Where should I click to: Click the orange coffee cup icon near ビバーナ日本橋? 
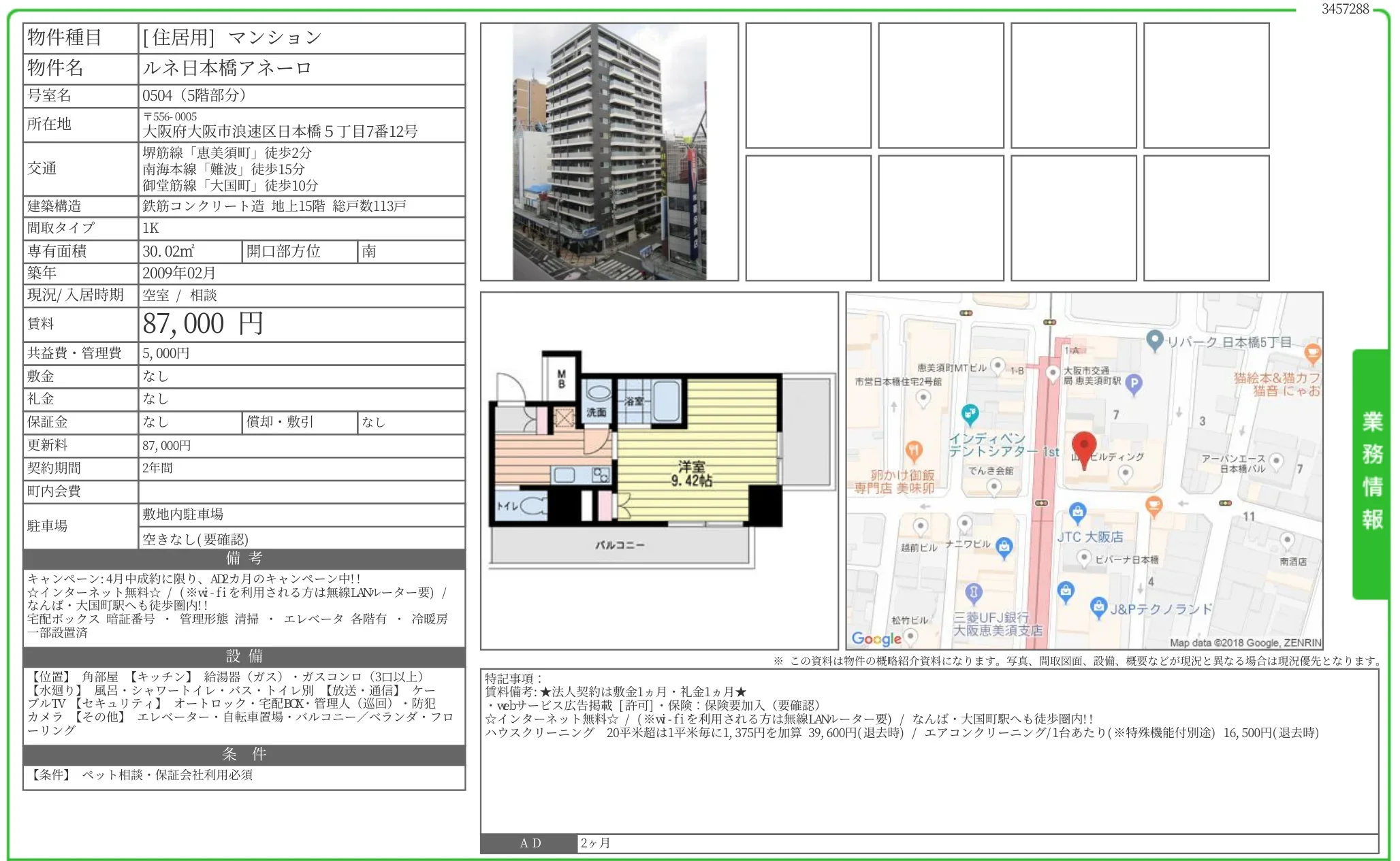tap(1154, 505)
